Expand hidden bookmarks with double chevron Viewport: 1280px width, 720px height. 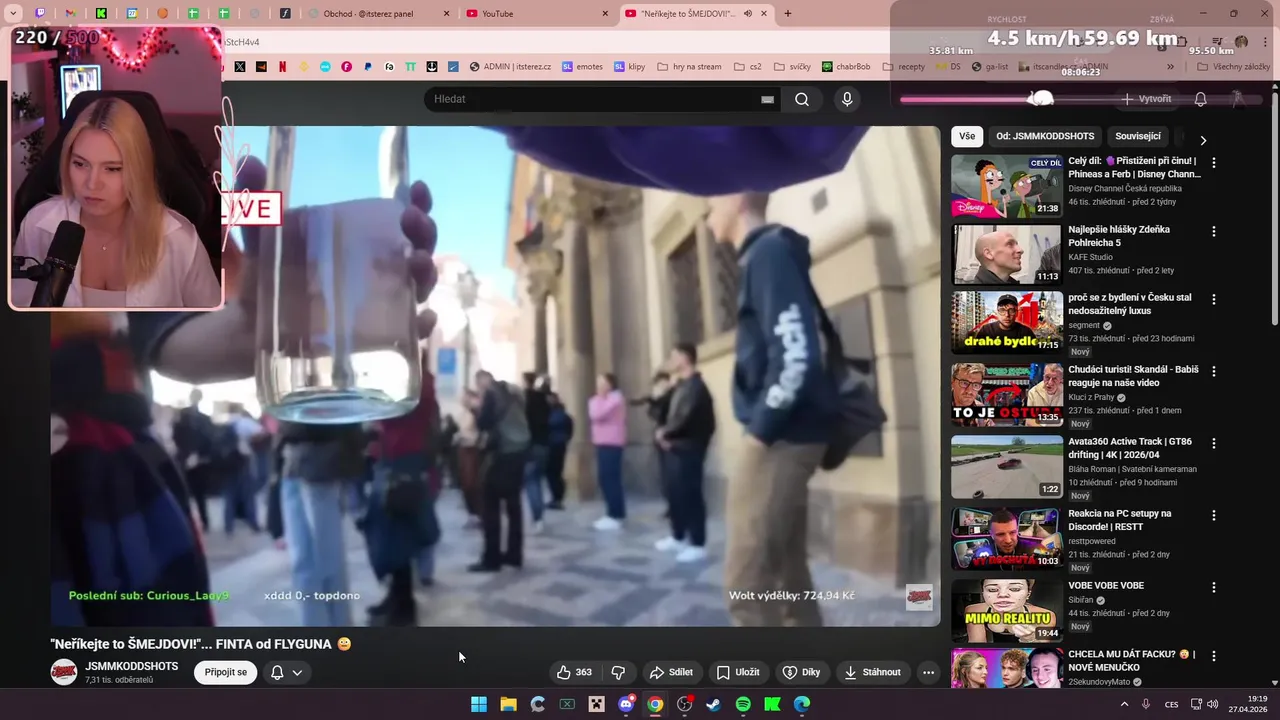coord(1170,67)
